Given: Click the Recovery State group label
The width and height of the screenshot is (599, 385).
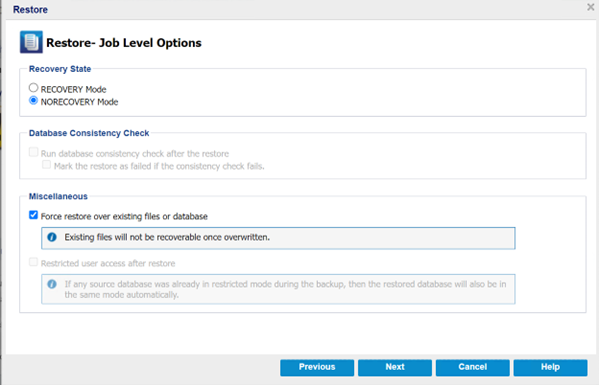Looking at the screenshot, I should [60, 69].
